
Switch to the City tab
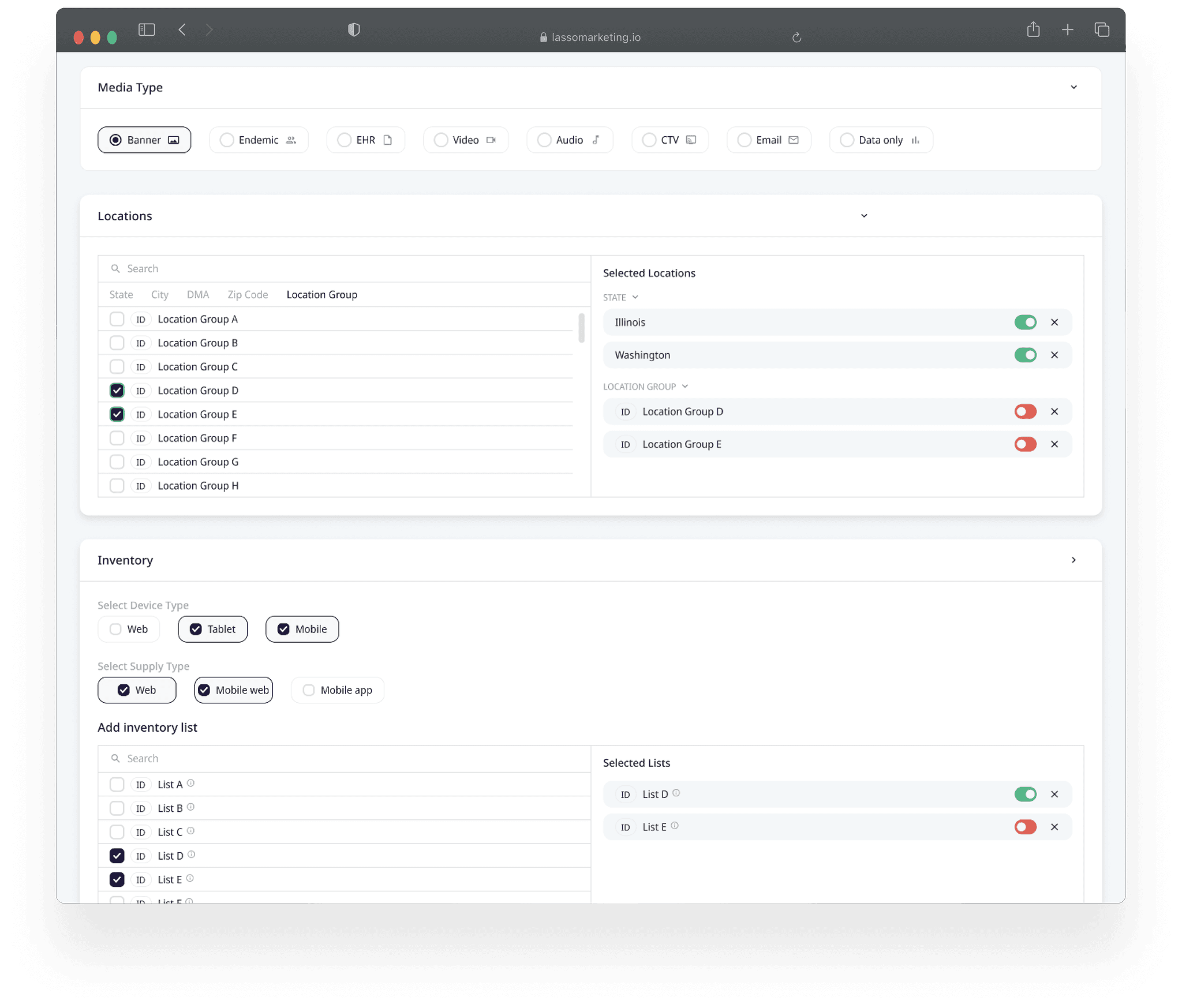[x=160, y=295]
